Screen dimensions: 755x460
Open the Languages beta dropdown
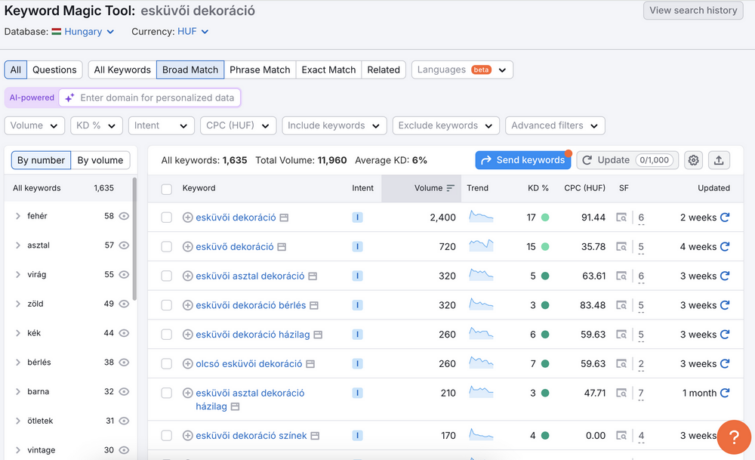tap(462, 70)
